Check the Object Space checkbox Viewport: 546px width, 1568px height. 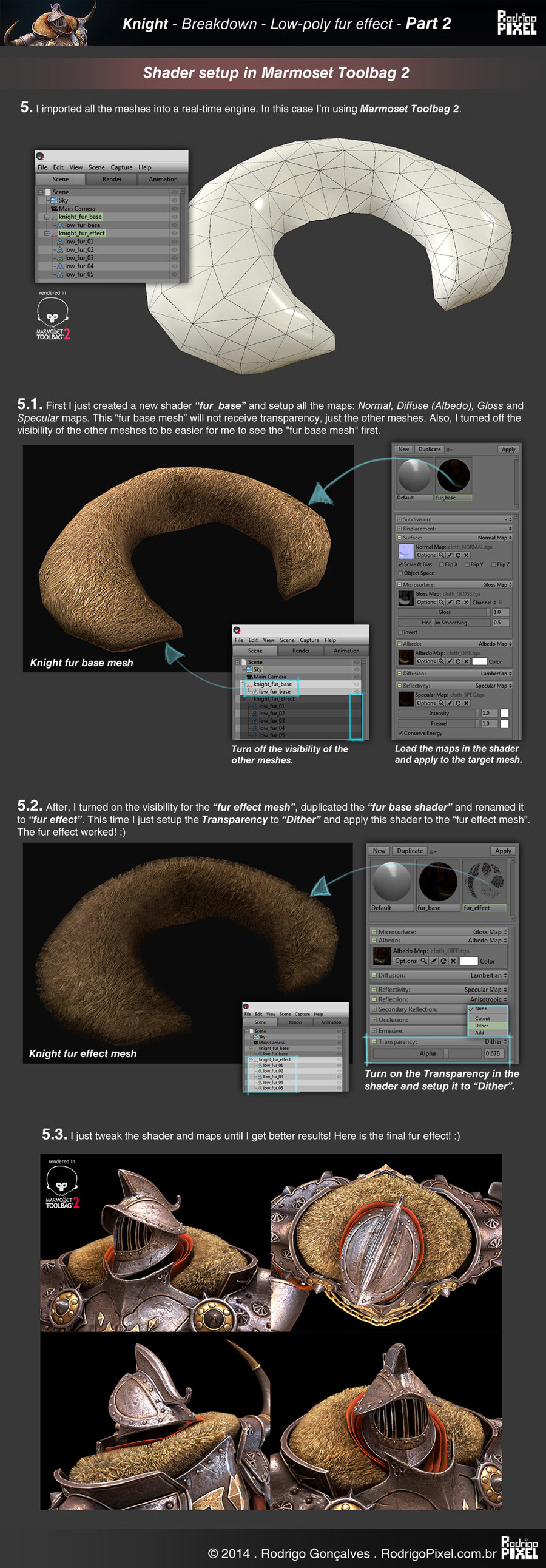(400, 573)
